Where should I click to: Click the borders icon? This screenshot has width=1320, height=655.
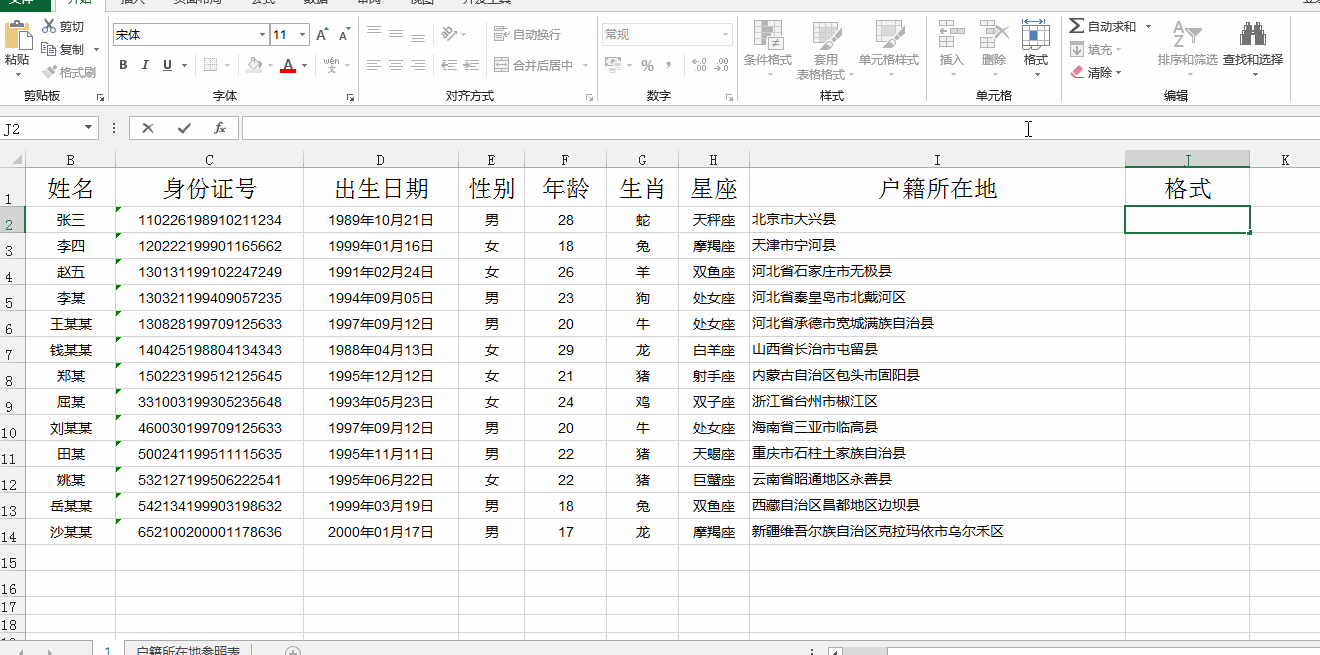210,65
